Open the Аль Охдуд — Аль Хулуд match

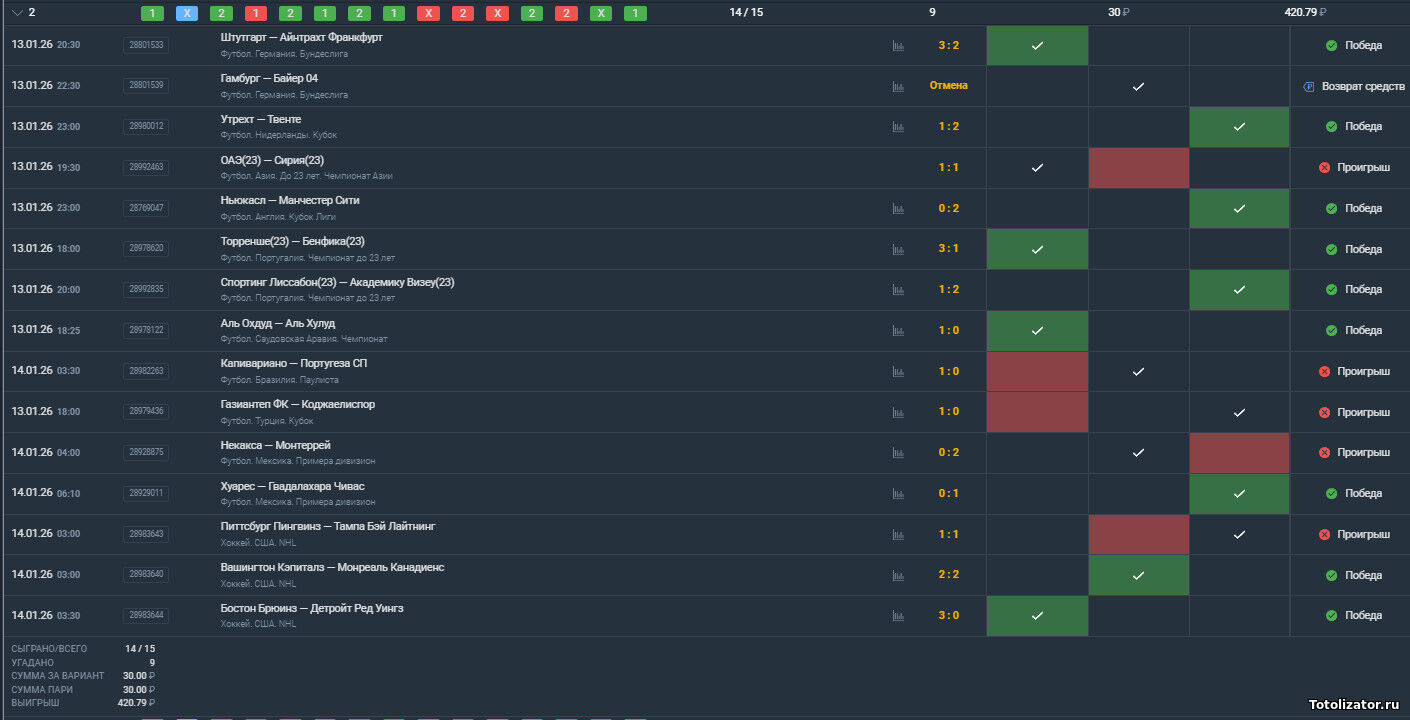pos(278,323)
